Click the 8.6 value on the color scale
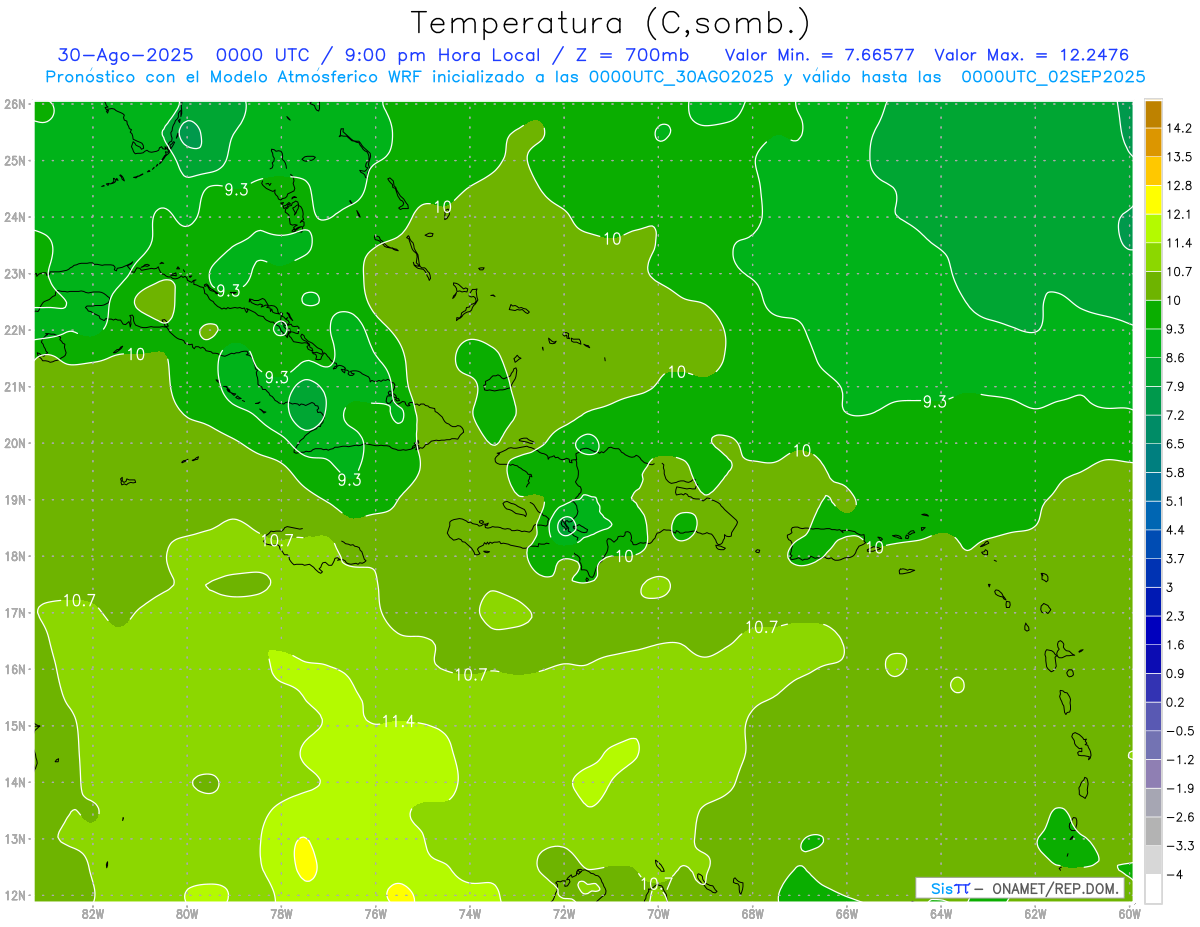 [x=1176, y=357]
